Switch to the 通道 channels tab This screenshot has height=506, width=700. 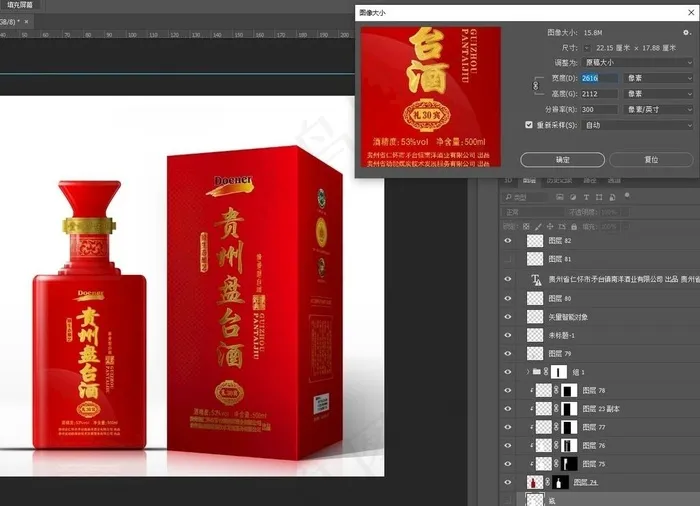point(614,180)
